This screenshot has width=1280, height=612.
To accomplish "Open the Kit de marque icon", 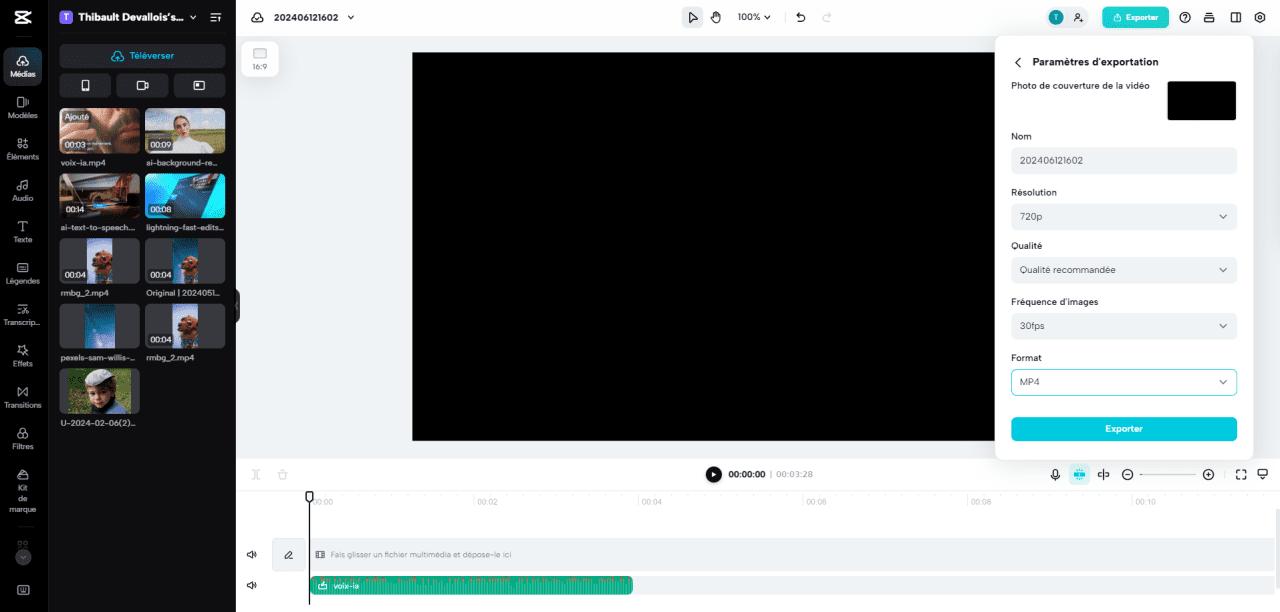I will pyautogui.click(x=23, y=491).
